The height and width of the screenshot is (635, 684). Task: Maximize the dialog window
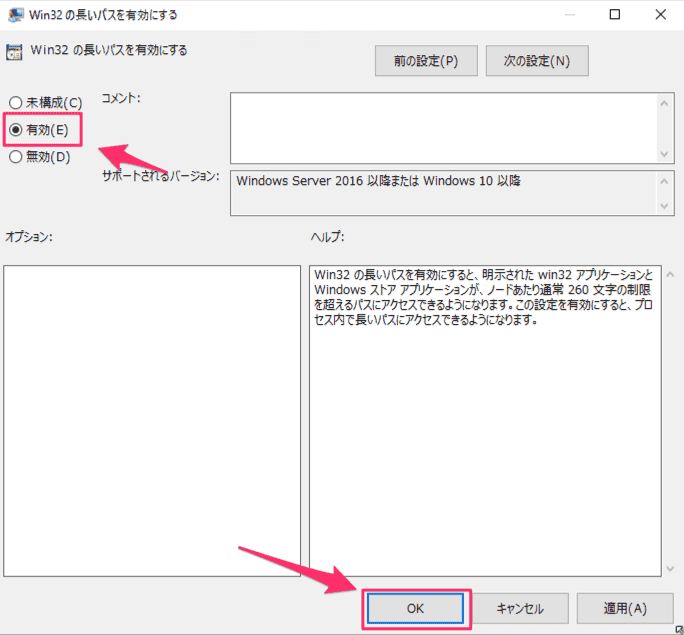click(615, 14)
